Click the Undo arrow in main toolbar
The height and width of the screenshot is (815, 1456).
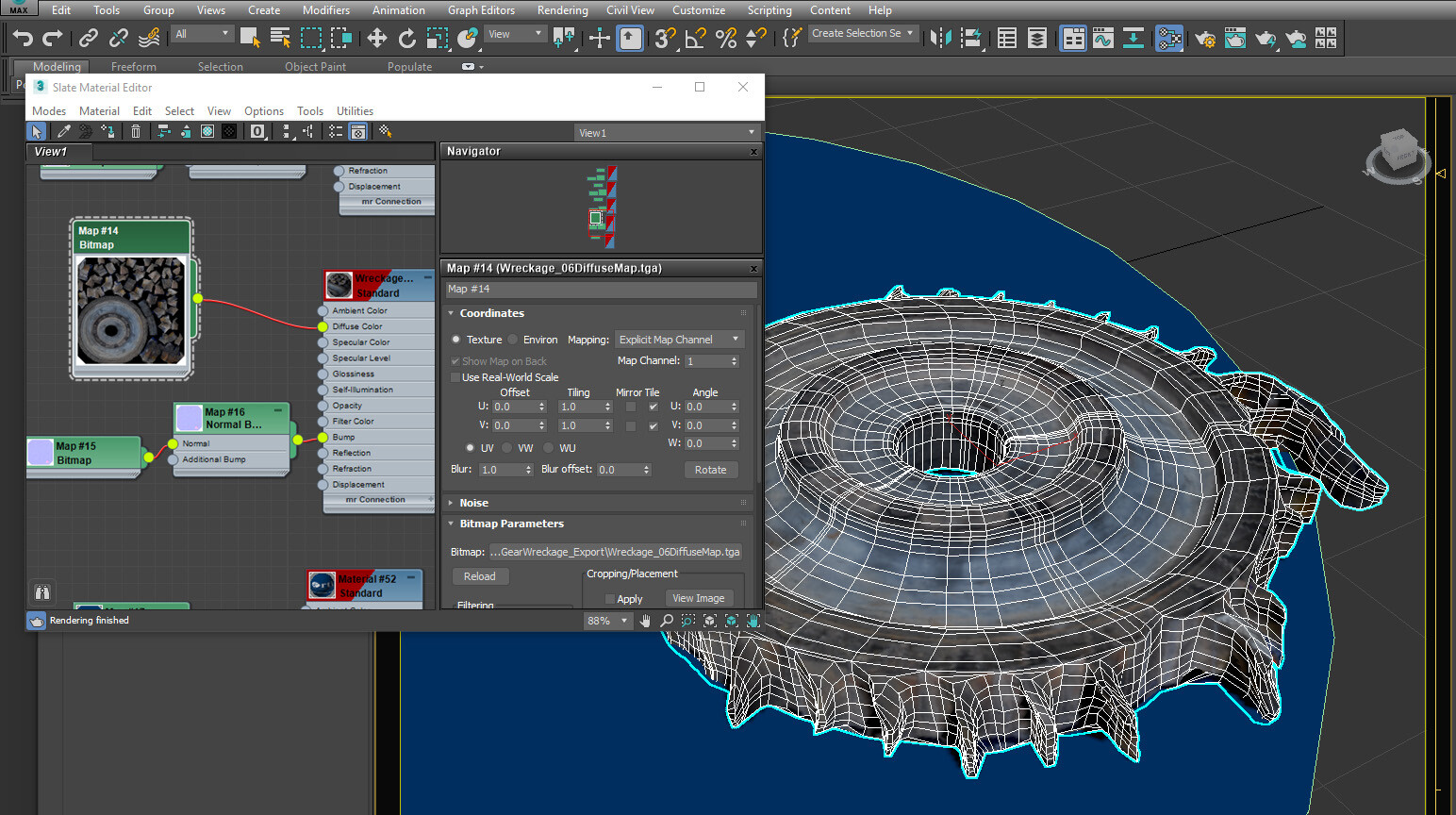pyautogui.click(x=23, y=38)
